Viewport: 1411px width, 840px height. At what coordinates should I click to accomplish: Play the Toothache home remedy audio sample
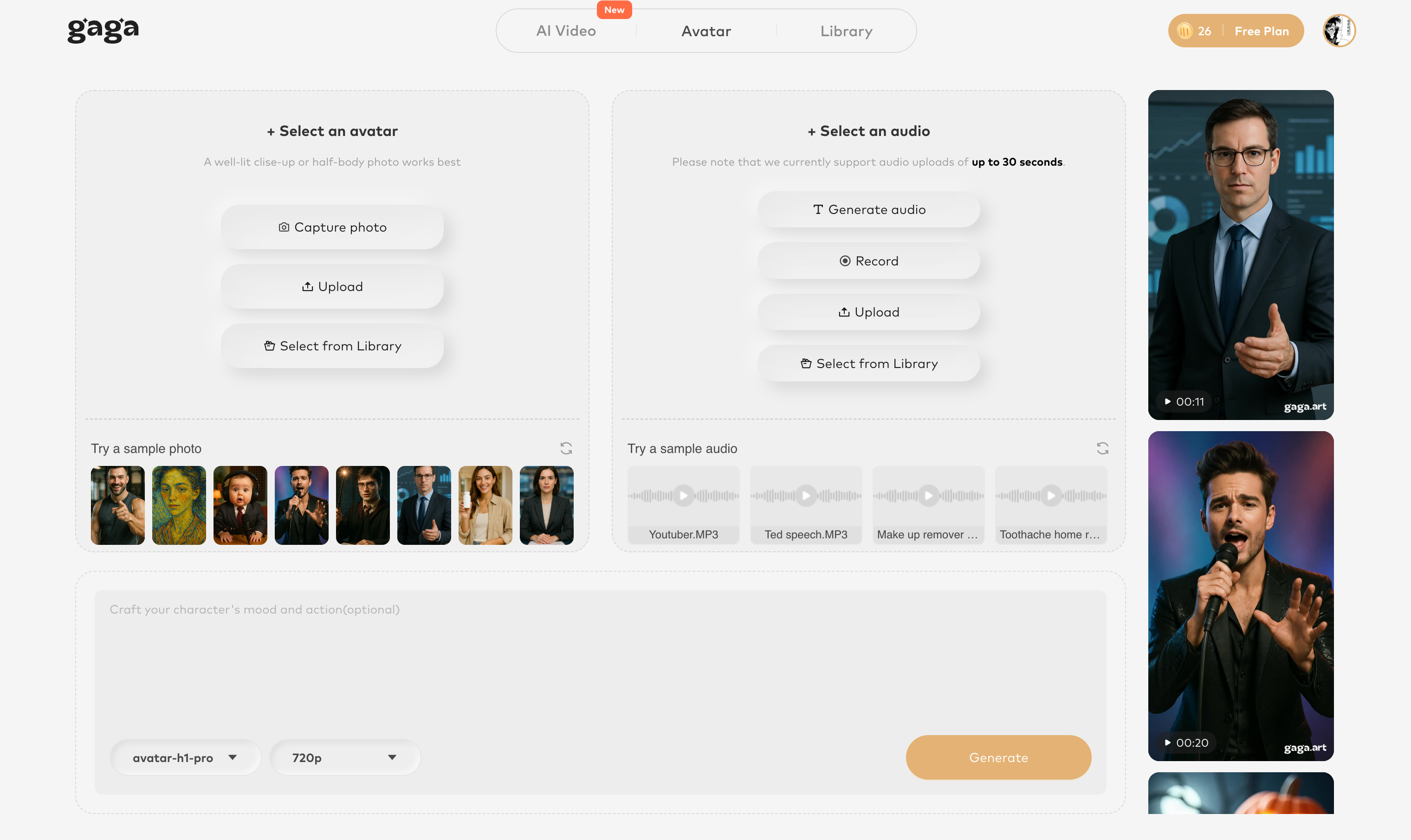click(1050, 496)
